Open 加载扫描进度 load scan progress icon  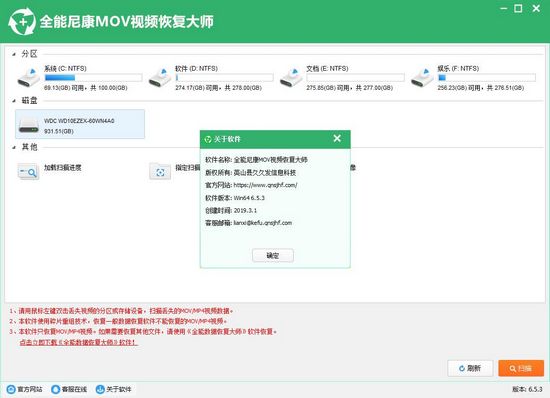point(28,172)
